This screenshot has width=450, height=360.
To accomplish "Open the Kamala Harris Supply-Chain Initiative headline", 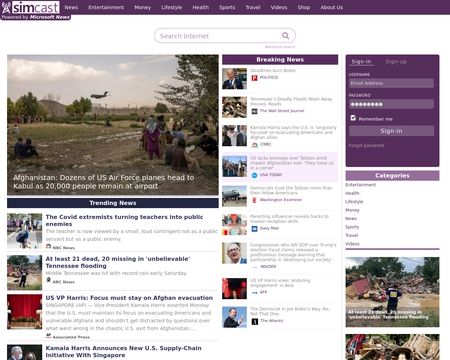I will click(x=123, y=352).
